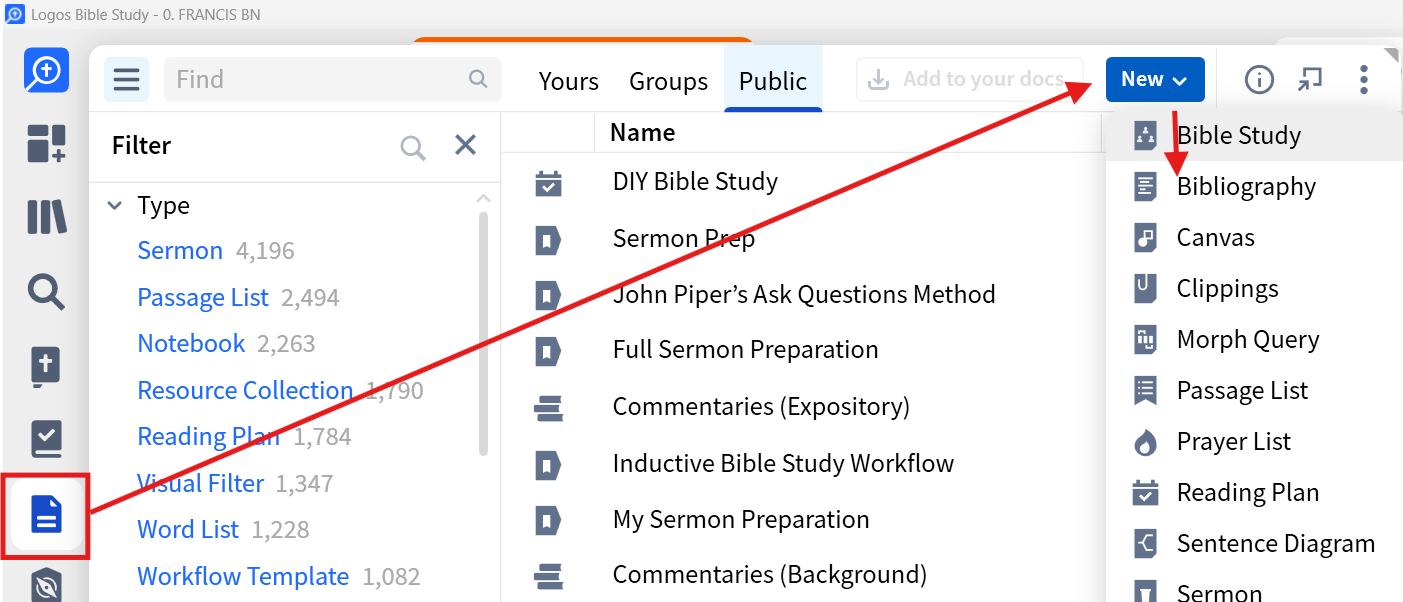The image size is (1403, 602).
Task: Filter by Notebook type
Action: click(x=191, y=343)
